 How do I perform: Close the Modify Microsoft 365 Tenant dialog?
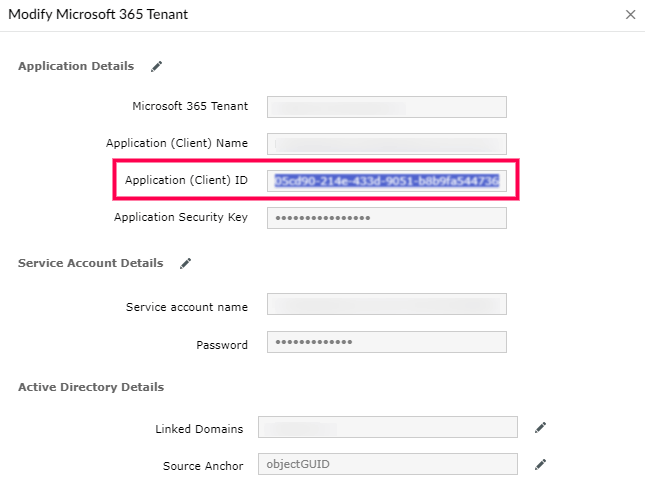click(630, 15)
